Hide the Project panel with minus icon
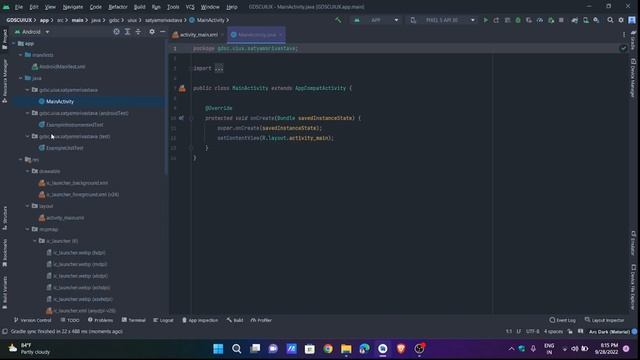Viewport: 640px width, 360px height. pos(162,32)
